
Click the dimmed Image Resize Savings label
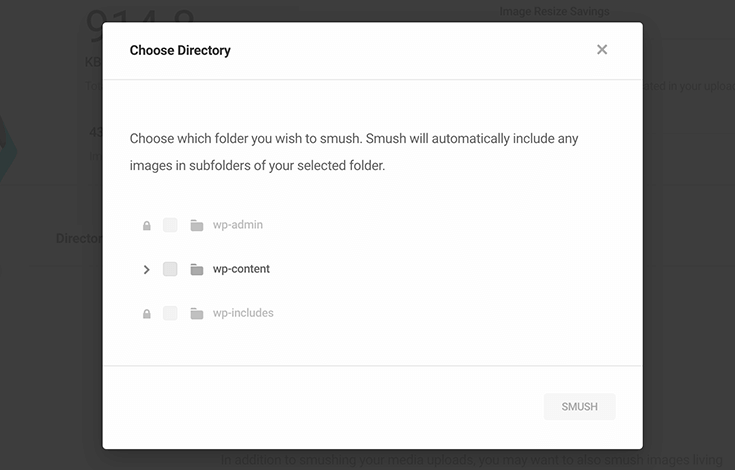pyautogui.click(x=555, y=11)
